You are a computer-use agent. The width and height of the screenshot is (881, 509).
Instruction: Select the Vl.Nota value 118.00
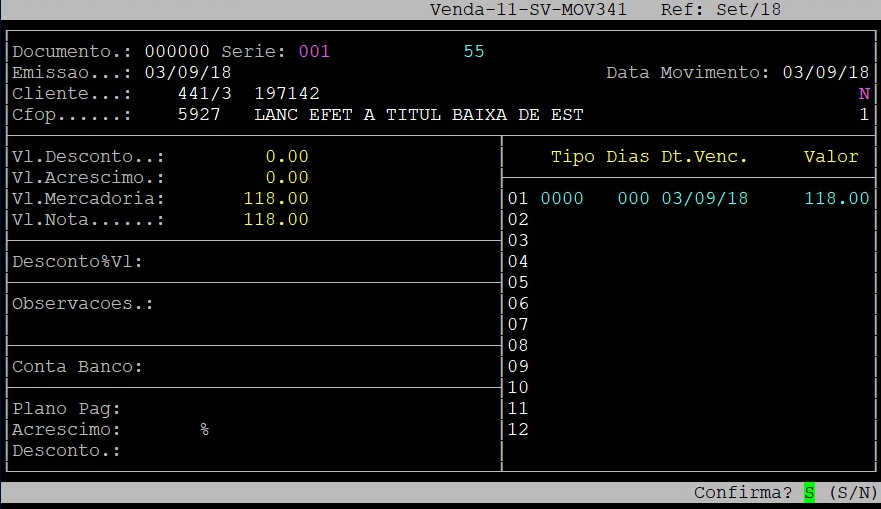pyautogui.click(x=276, y=220)
